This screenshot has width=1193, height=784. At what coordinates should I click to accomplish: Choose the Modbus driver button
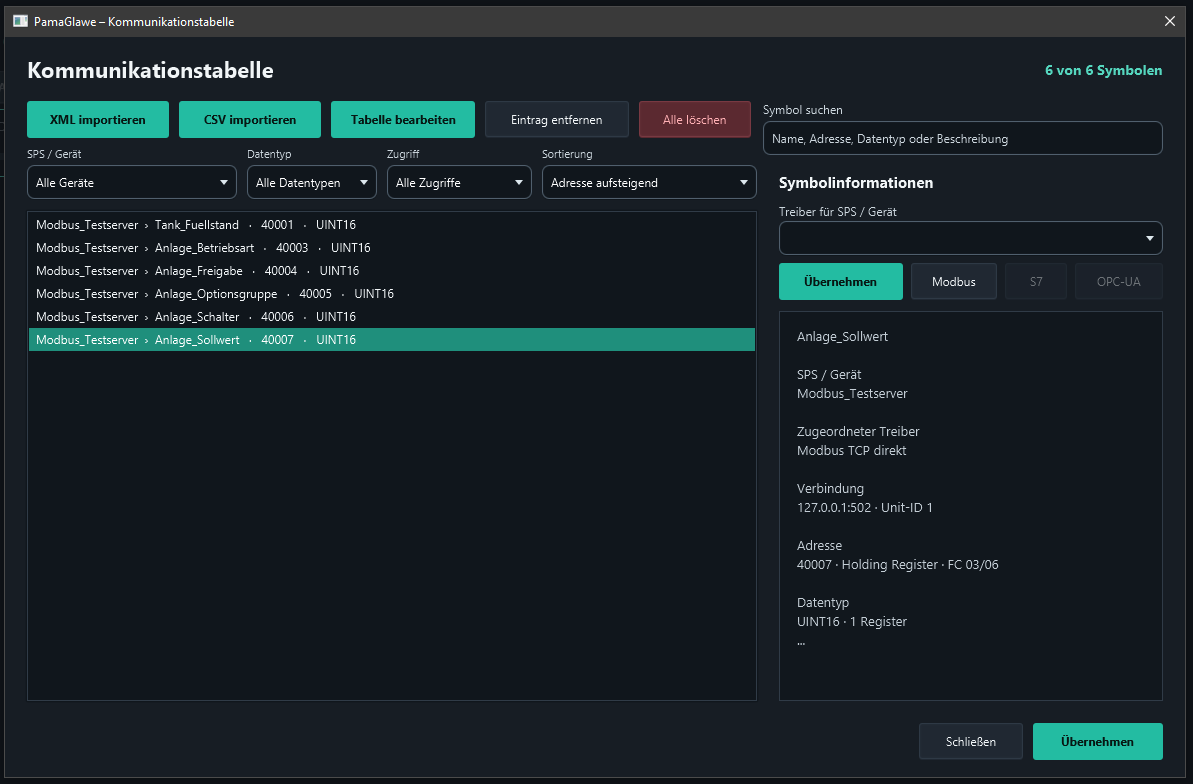point(953,282)
